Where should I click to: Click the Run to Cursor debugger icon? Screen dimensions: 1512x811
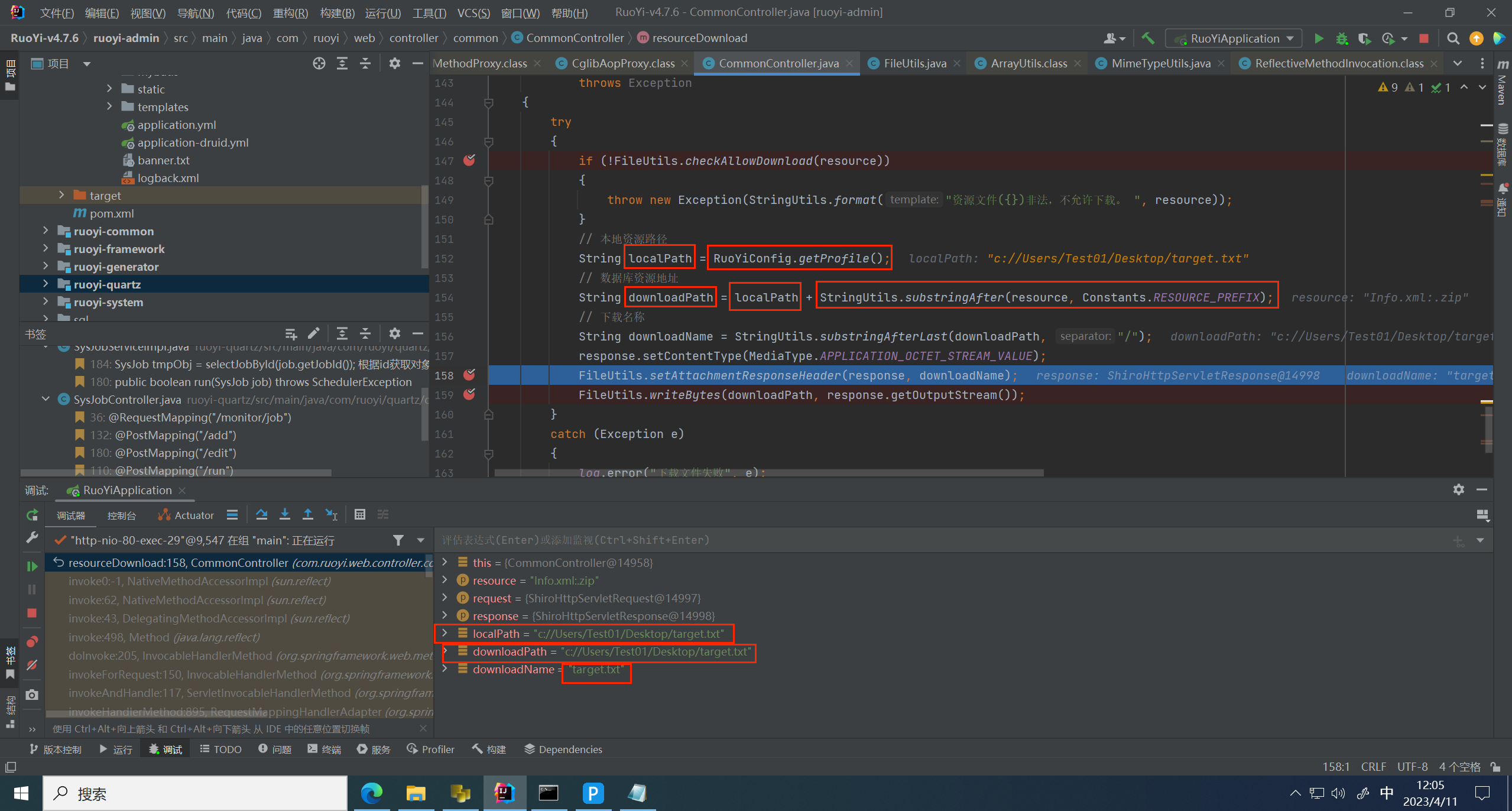tap(332, 515)
